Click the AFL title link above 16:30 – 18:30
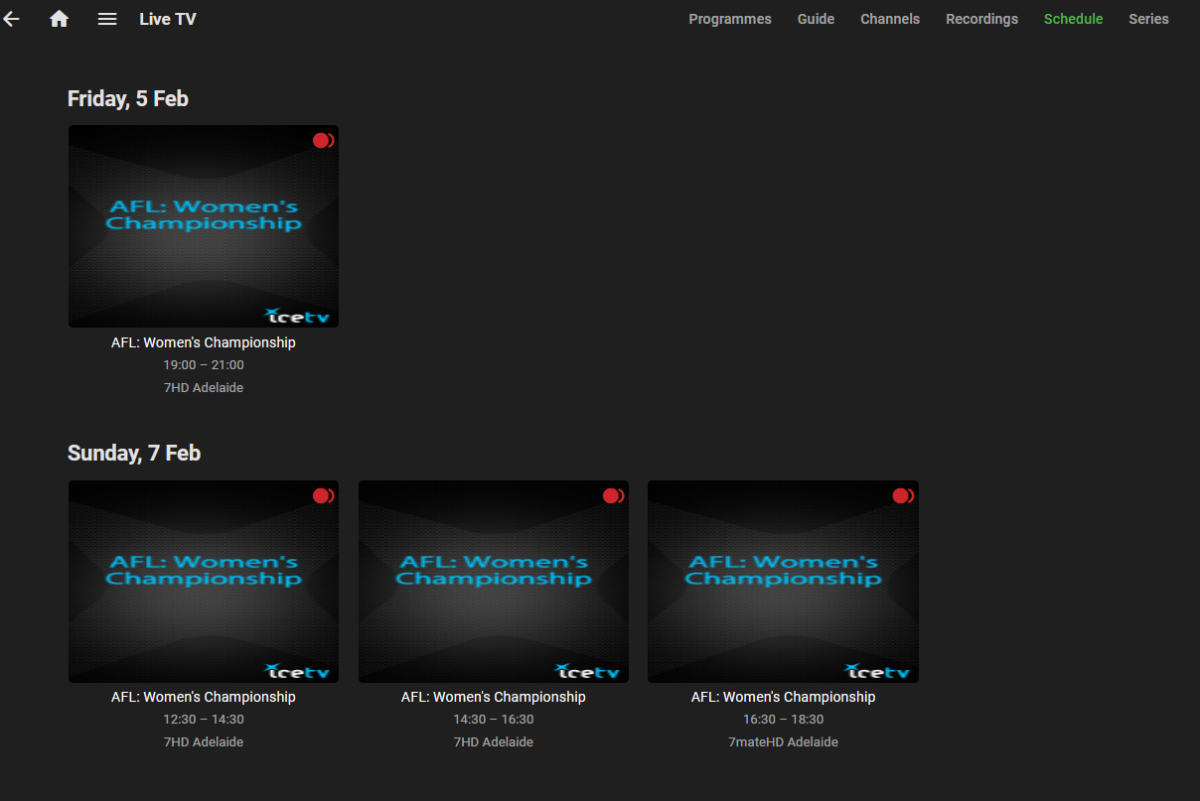Image resolution: width=1200 pixels, height=801 pixels. 783,697
